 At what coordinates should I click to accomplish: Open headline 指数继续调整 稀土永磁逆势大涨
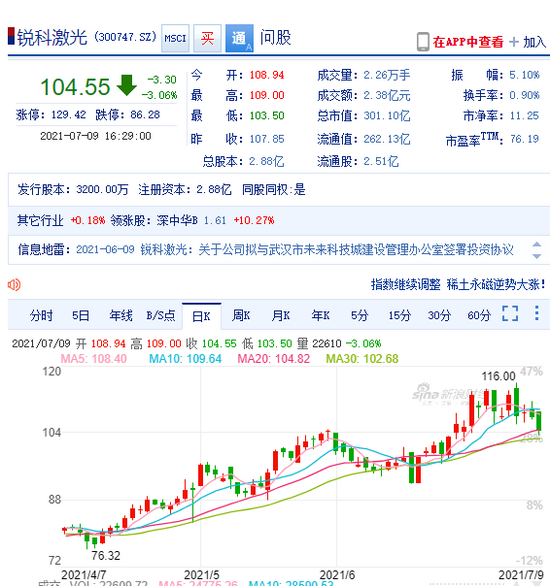[458, 285]
